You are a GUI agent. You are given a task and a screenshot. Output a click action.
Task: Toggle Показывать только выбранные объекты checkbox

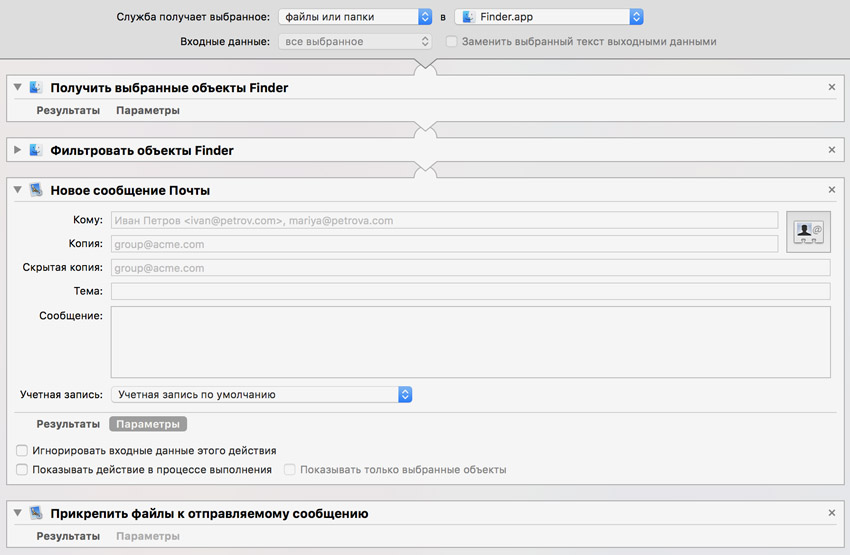tap(290, 469)
